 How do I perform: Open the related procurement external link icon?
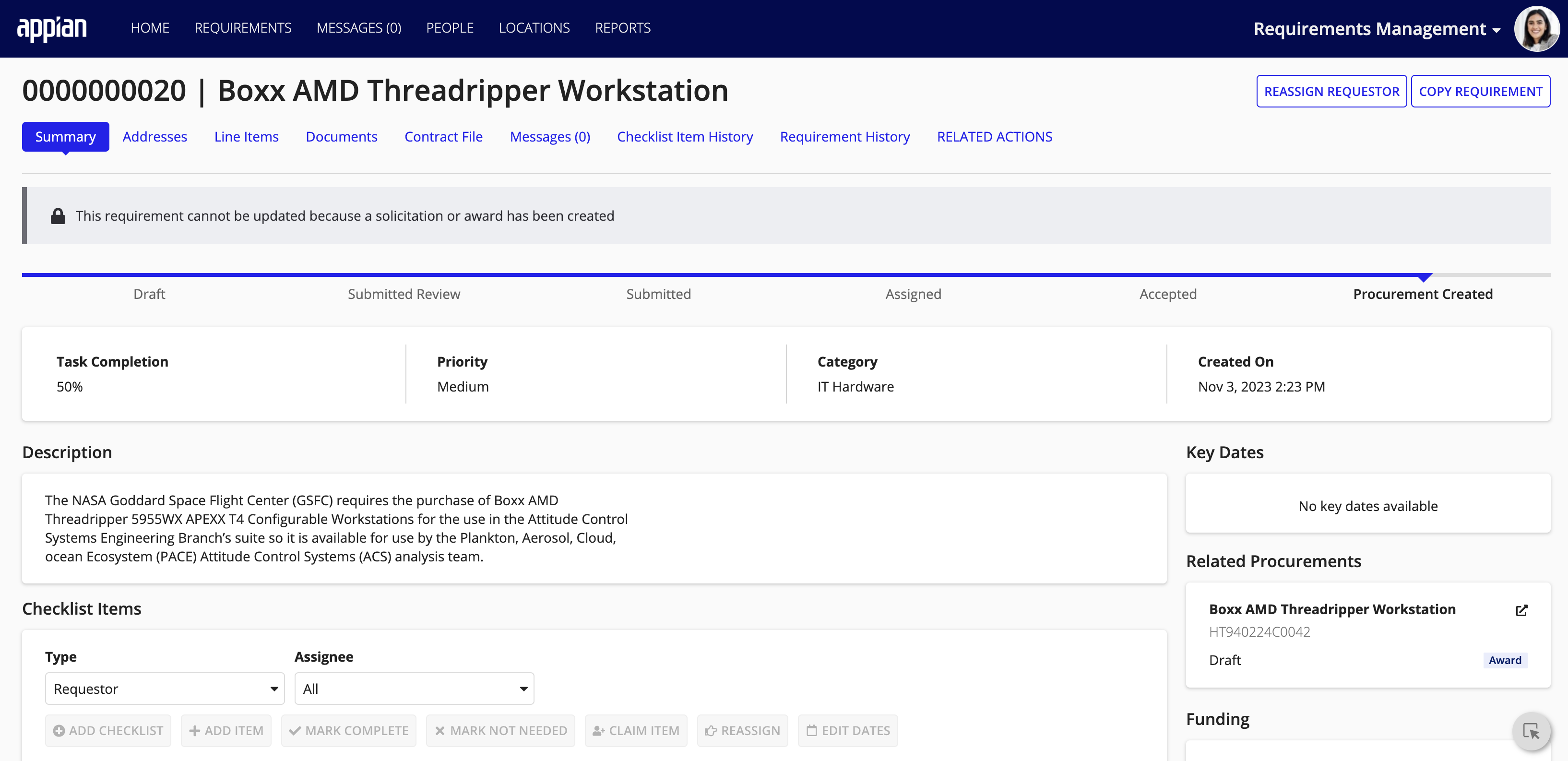coord(1521,610)
